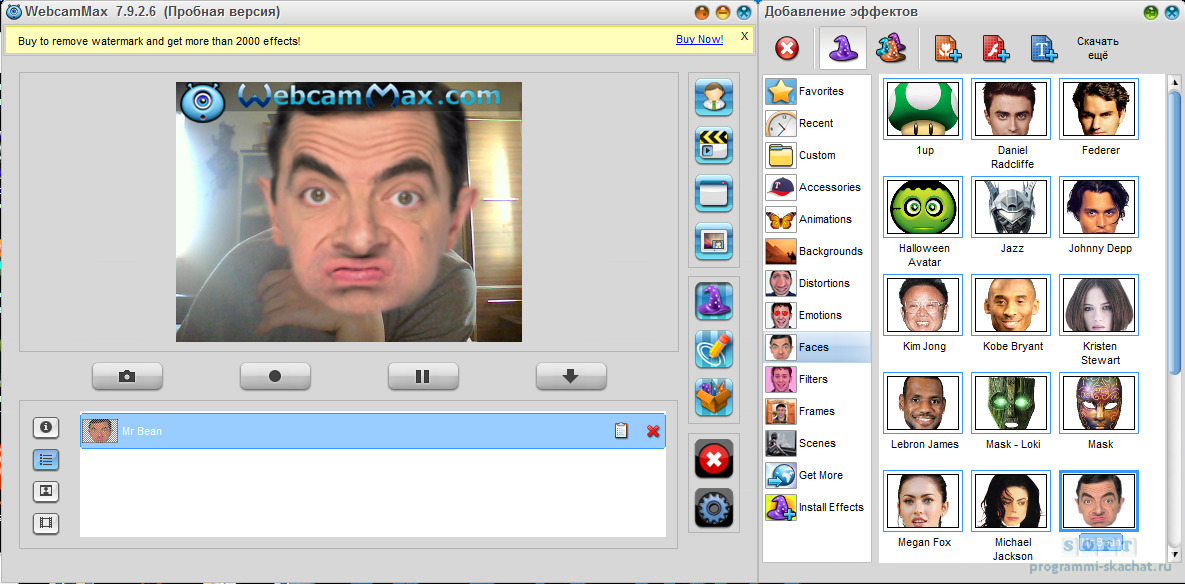
Task: Apply the Megan Fox face effect
Action: pyautogui.click(x=923, y=501)
